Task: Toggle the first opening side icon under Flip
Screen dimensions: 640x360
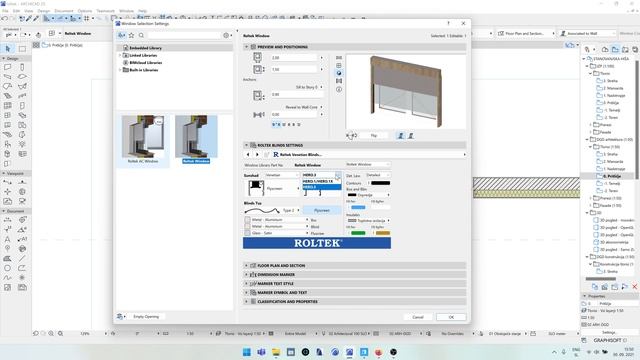Action: coord(401,136)
